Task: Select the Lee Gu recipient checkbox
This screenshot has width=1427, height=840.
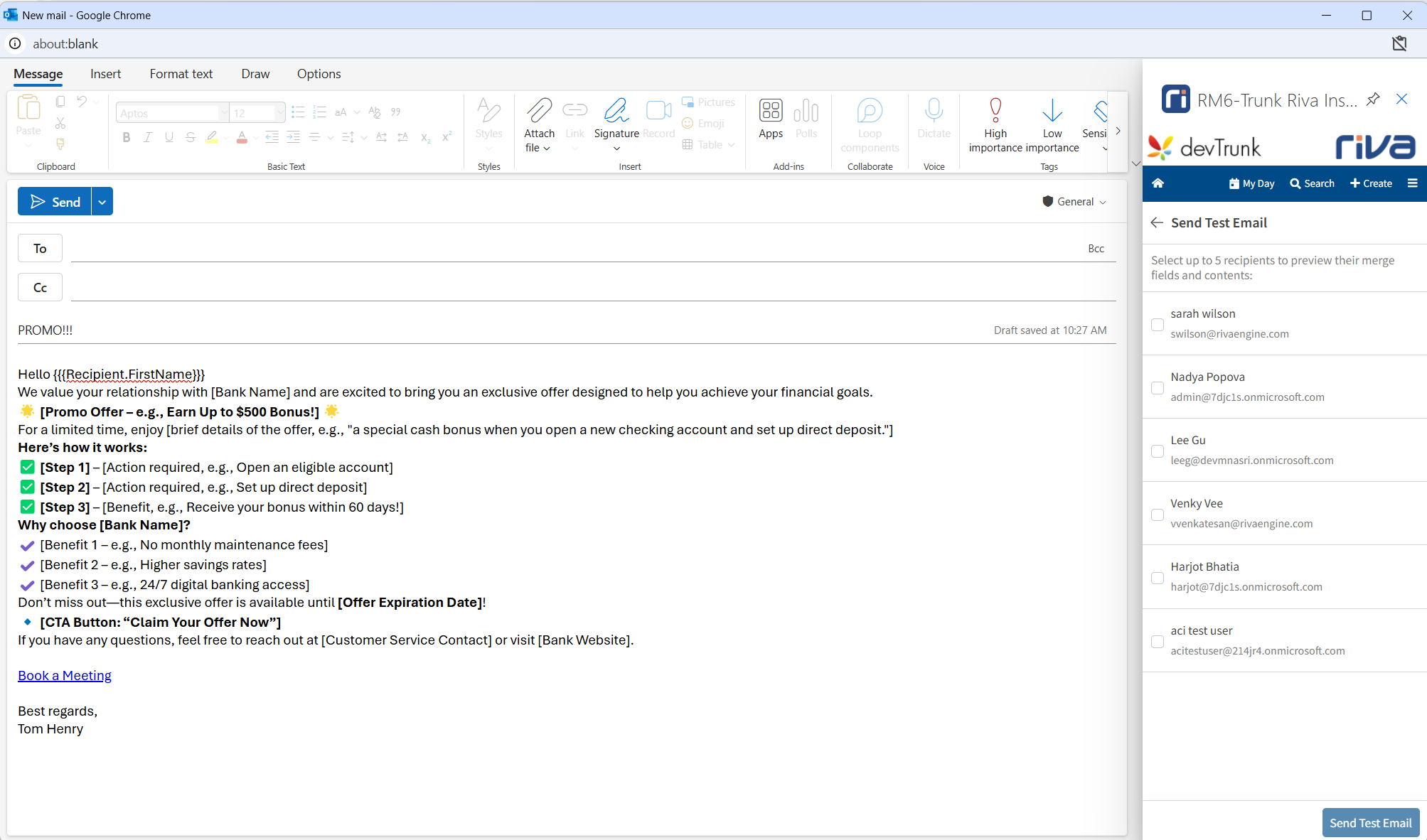Action: coord(1158,451)
